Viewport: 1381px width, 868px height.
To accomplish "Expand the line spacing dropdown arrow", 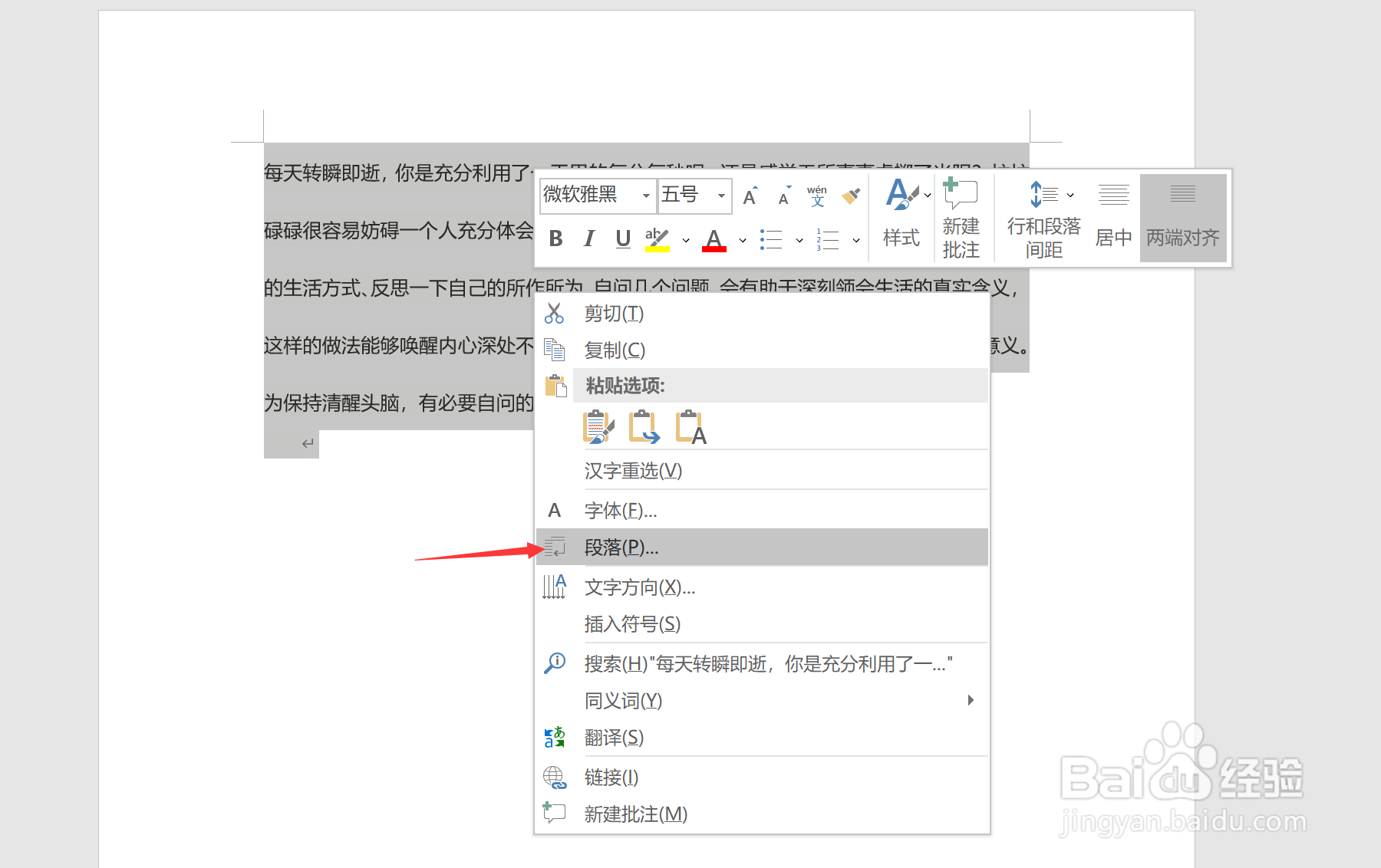I will [x=1070, y=195].
